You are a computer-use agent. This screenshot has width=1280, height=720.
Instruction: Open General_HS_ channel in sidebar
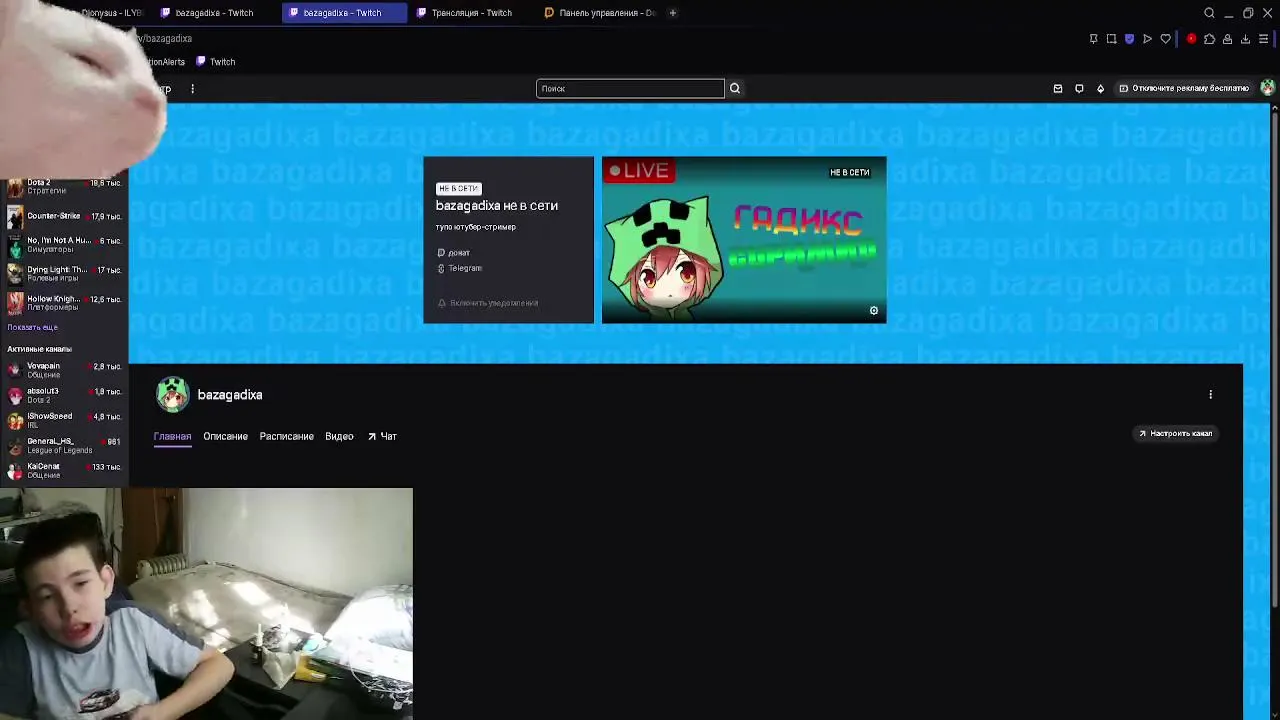pos(64,445)
